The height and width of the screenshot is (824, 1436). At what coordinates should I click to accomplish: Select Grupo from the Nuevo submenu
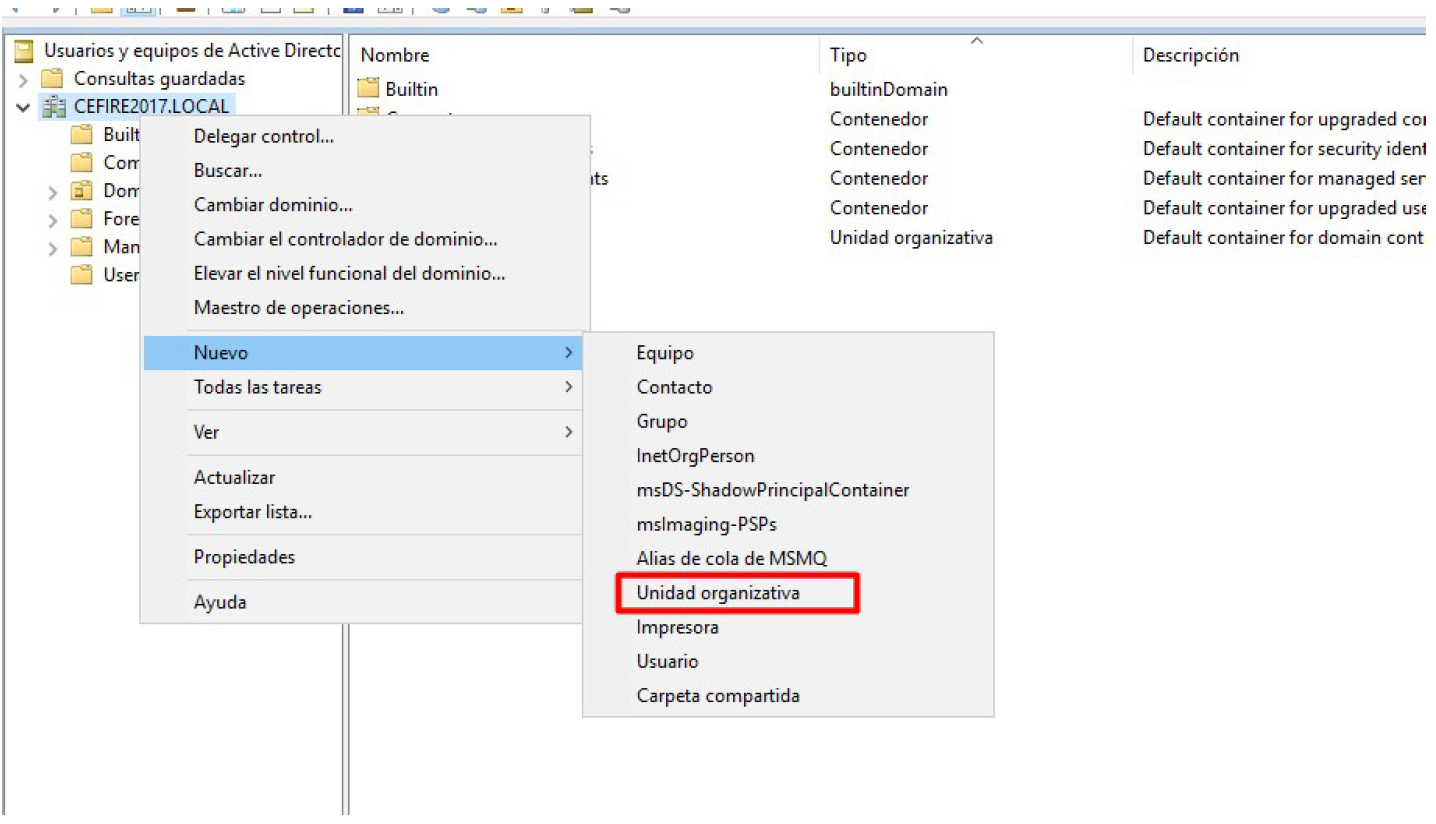(661, 421)
